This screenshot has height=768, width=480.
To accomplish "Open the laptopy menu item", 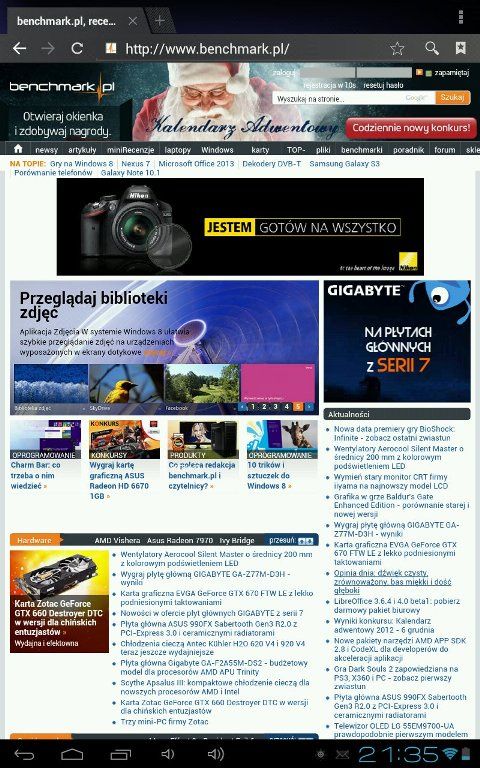I will [178, 150].
